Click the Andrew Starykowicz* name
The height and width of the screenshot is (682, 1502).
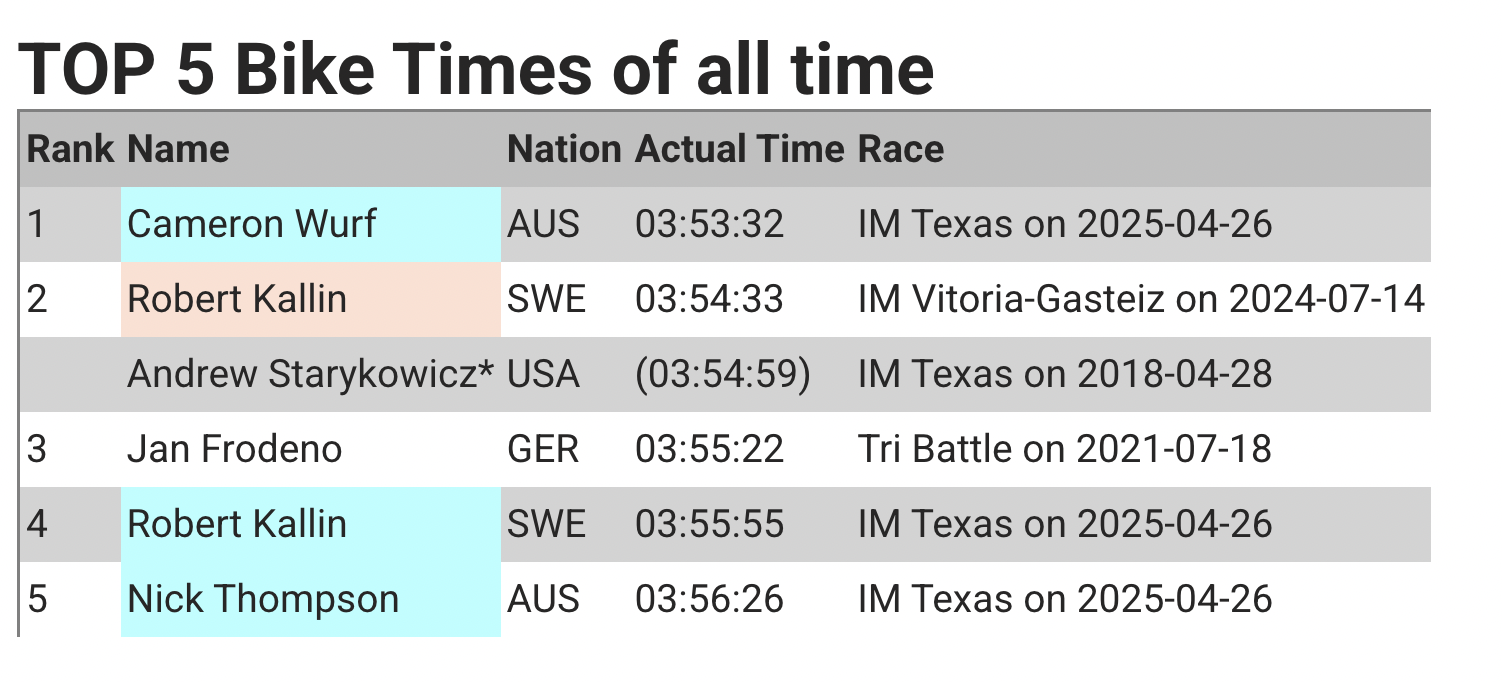tap(311, 374)
